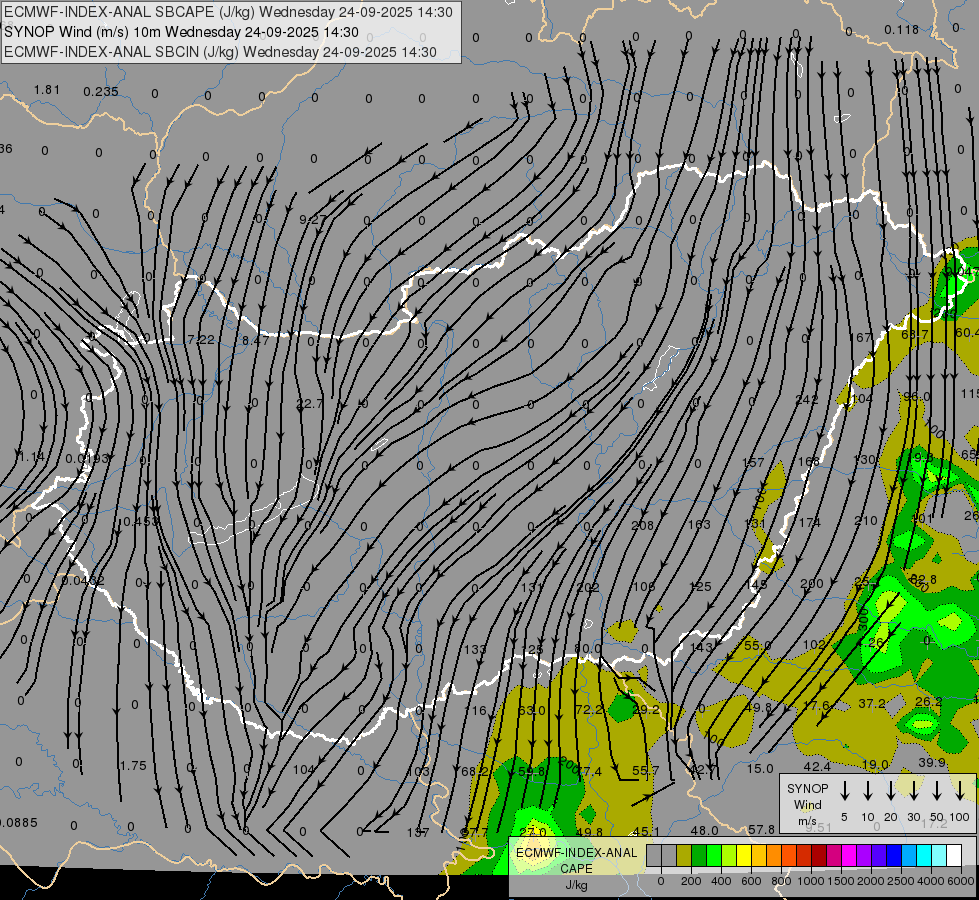Click the 48.0 value on the map

705,830
